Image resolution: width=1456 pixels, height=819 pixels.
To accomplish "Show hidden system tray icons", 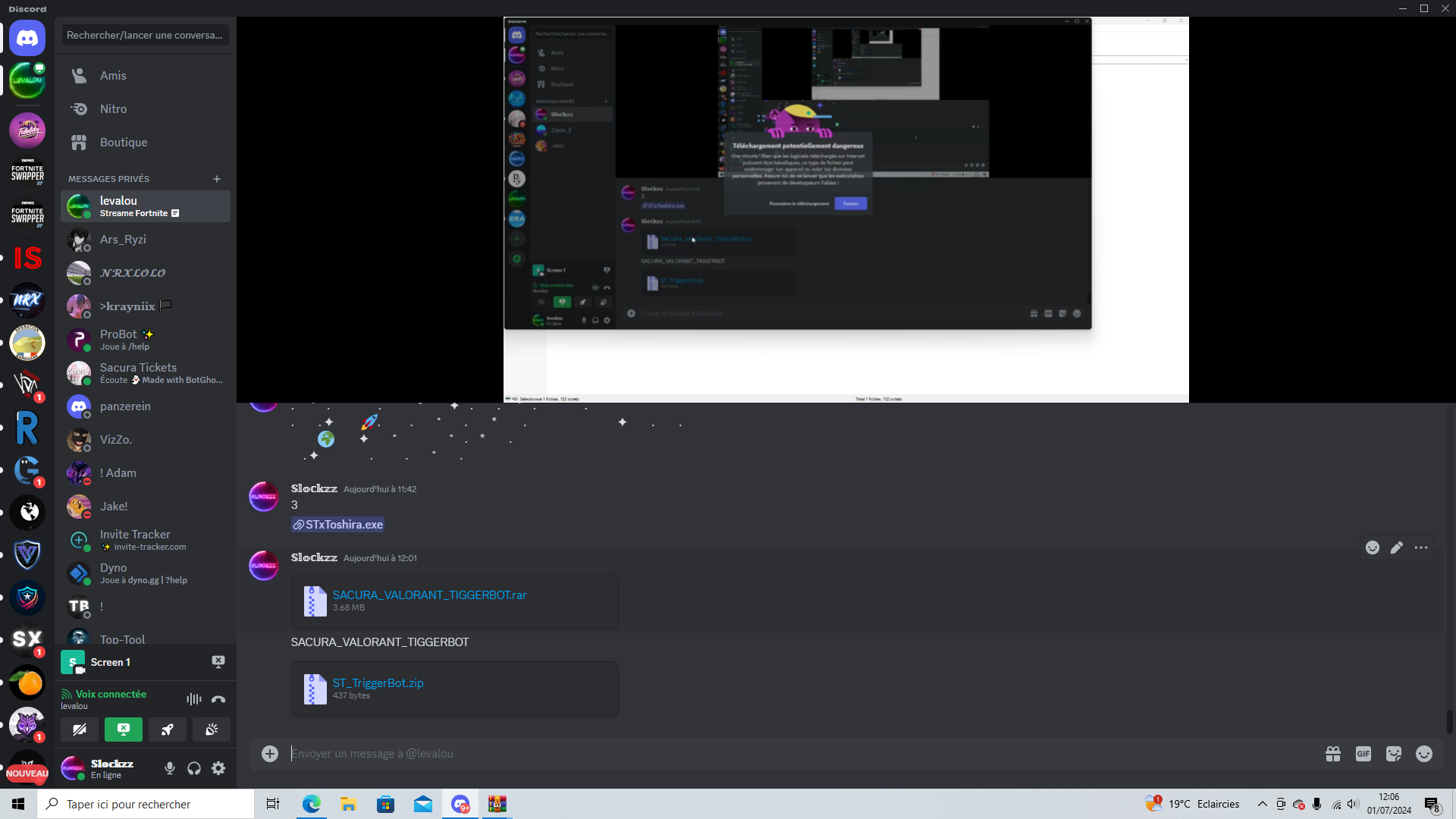I will [1263, 804].
